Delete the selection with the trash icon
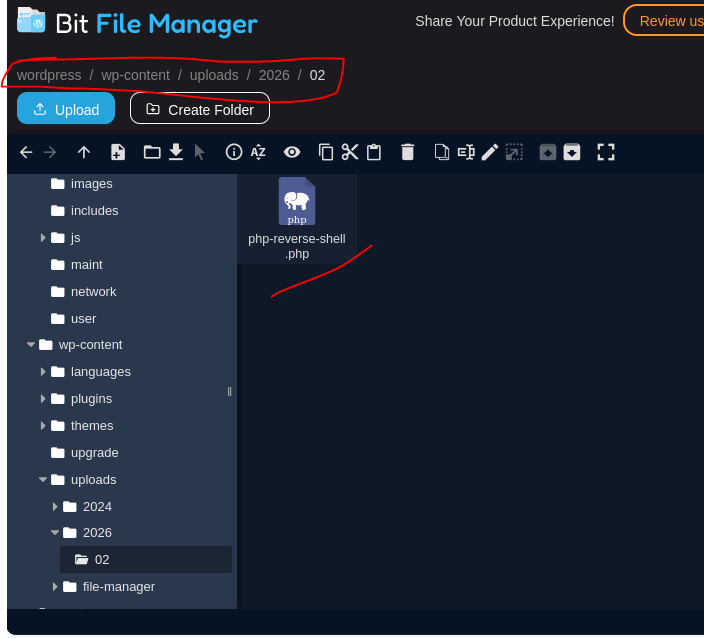Screen dimensions: 704x638 pyautogui.click(x=407, y=152)
